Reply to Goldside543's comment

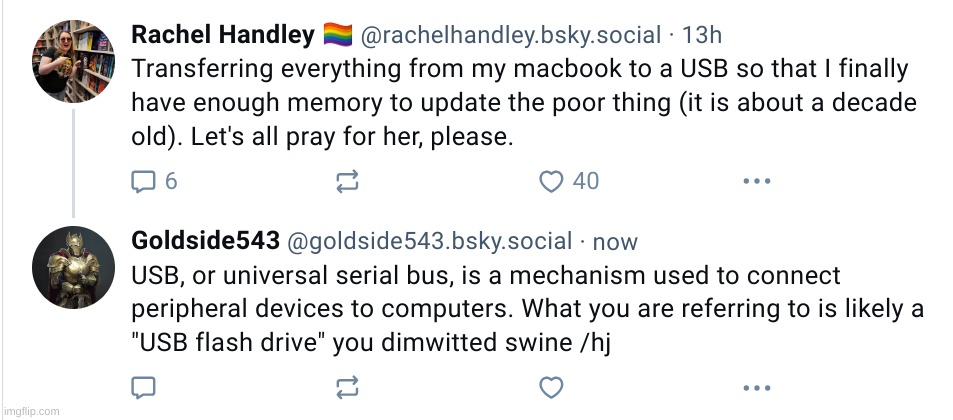144,387
